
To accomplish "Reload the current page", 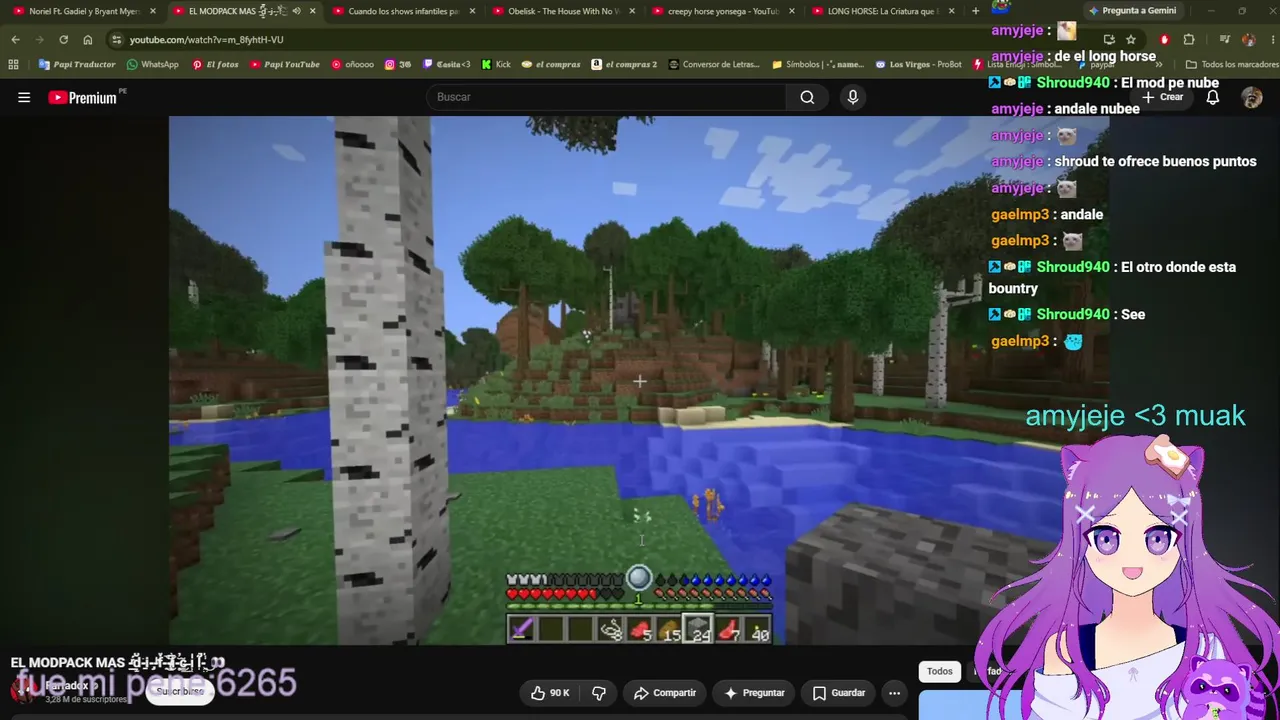I will click(x=64, y=40).
